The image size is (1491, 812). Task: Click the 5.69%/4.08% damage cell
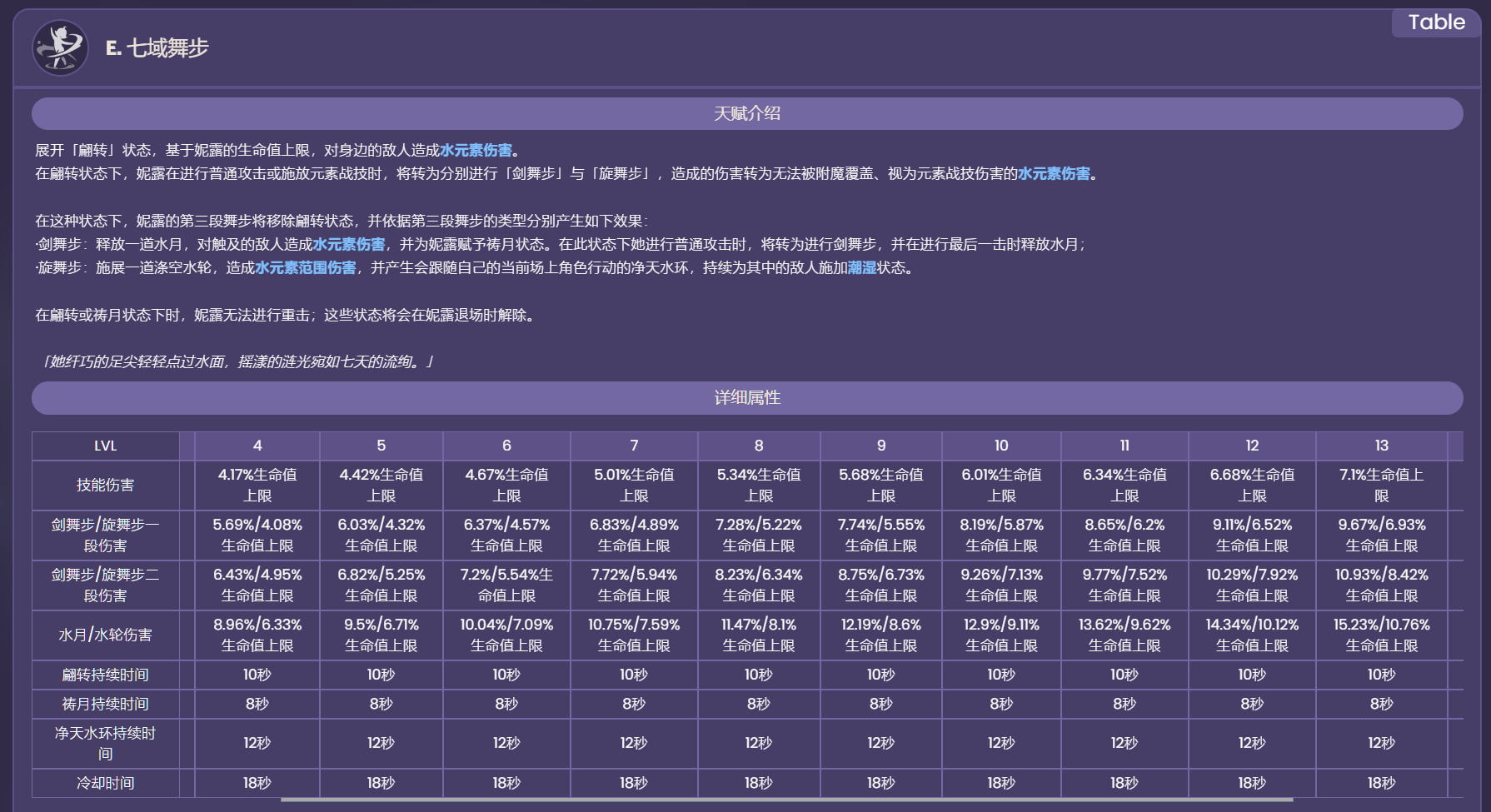pyautogui.click(x=257, y=536)
